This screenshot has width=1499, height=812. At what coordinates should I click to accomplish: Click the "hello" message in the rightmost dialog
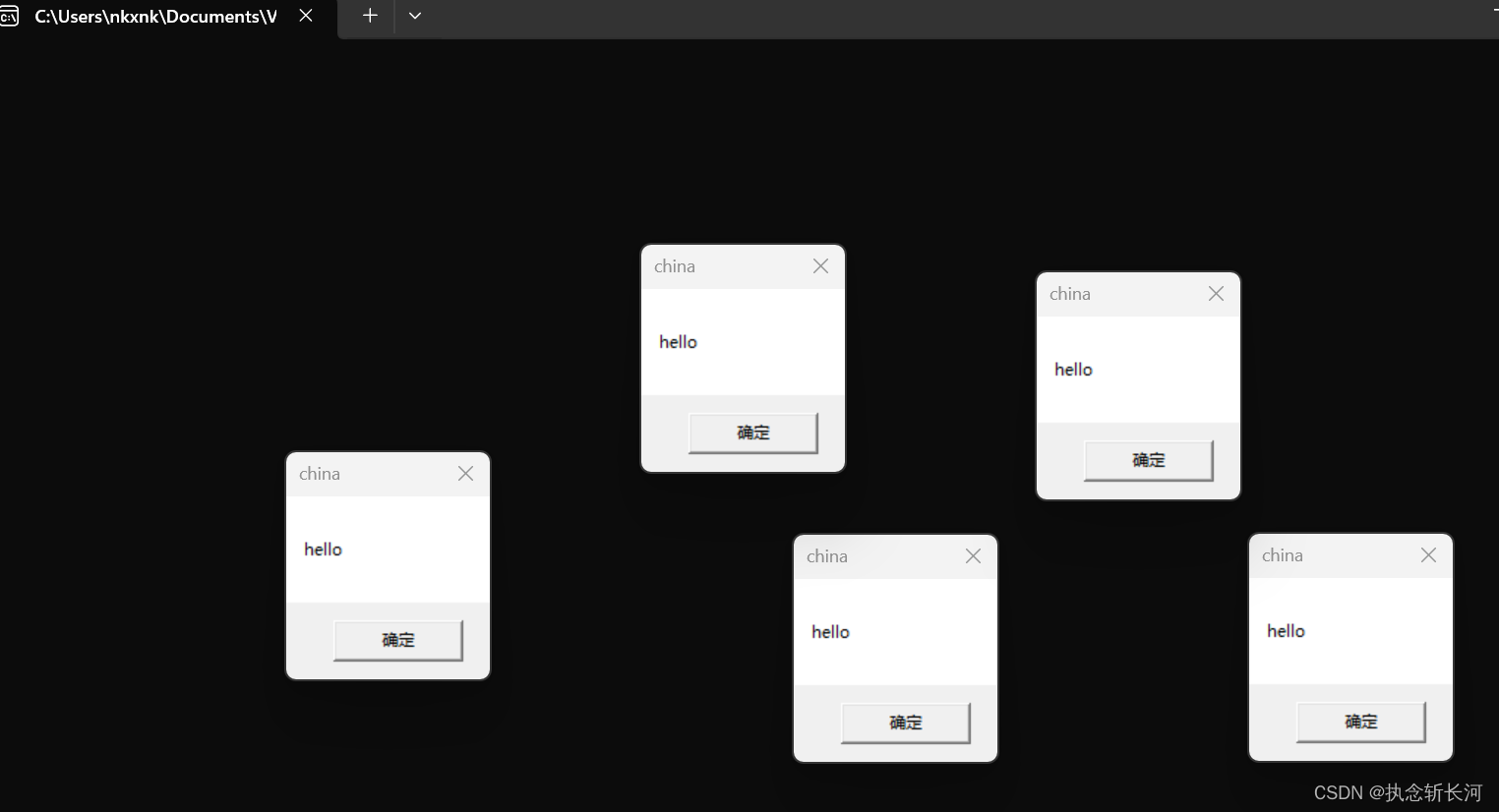coord(1286,631)
